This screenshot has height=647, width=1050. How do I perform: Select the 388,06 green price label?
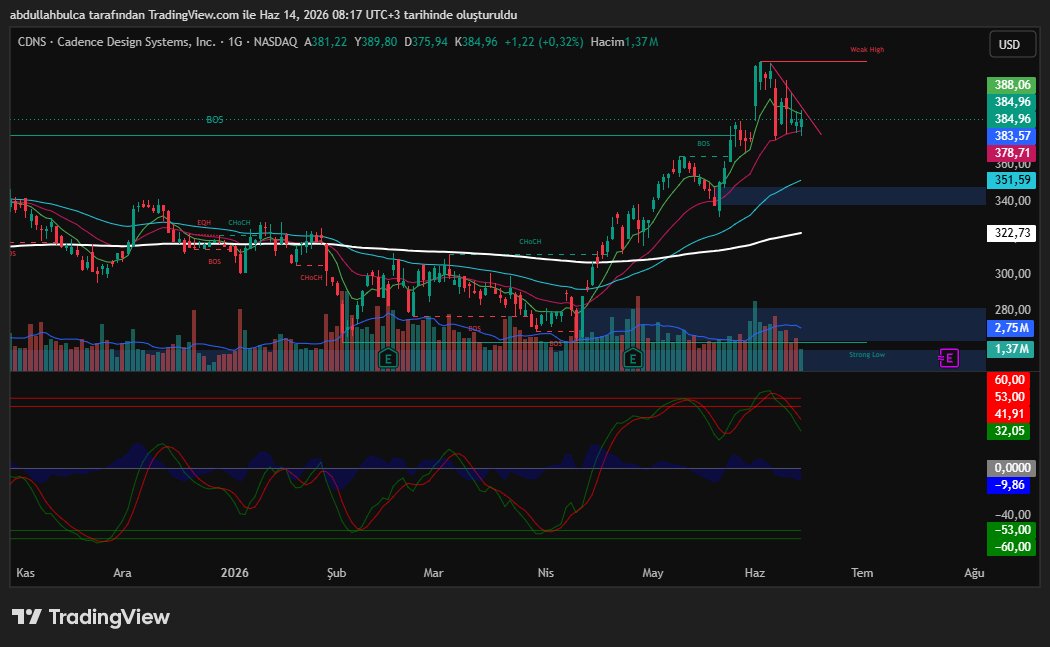1011,84
